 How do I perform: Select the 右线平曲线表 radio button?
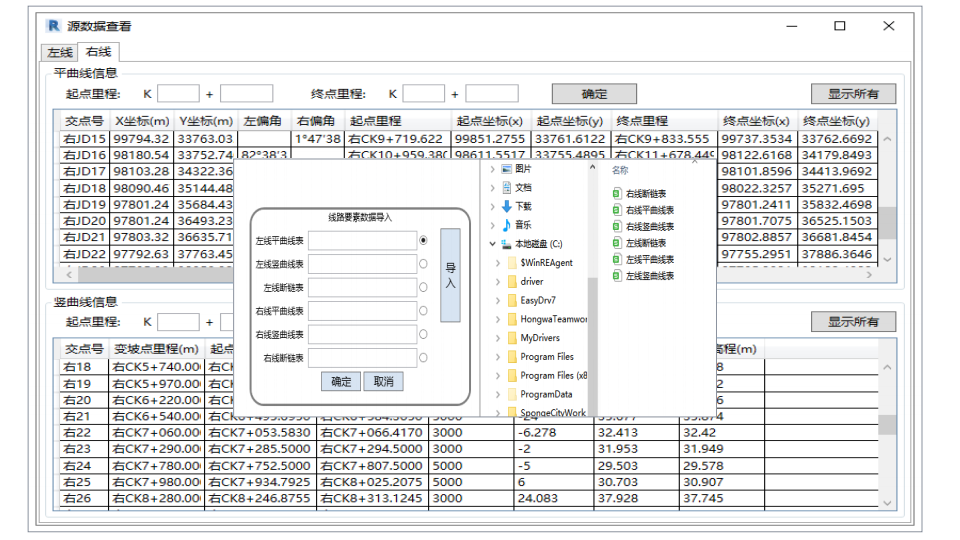(x=423, y=311)
